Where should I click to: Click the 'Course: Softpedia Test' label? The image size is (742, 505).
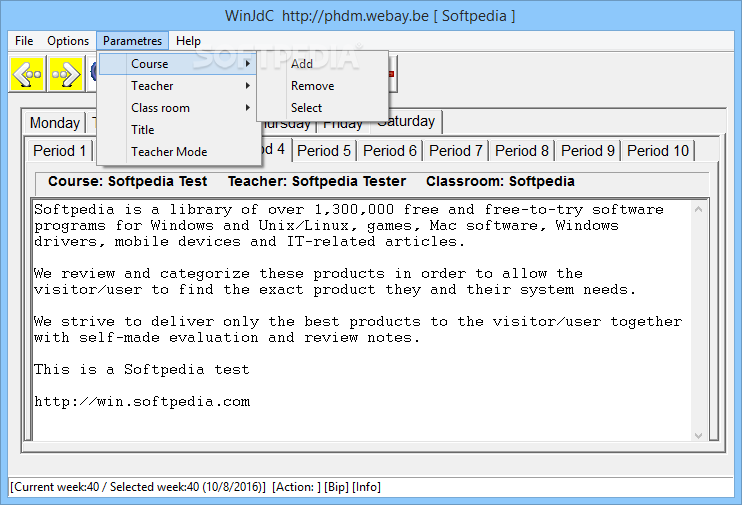click(x=128, y=181)
